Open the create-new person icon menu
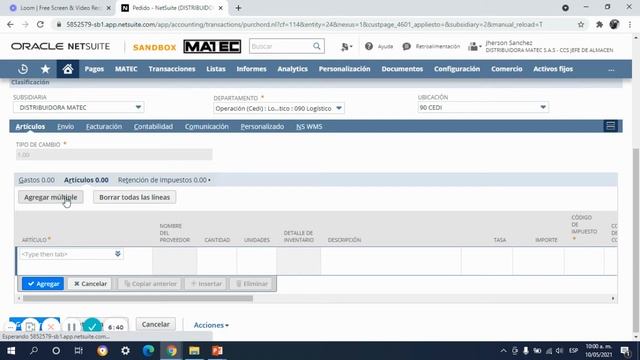 coord(346,47)
